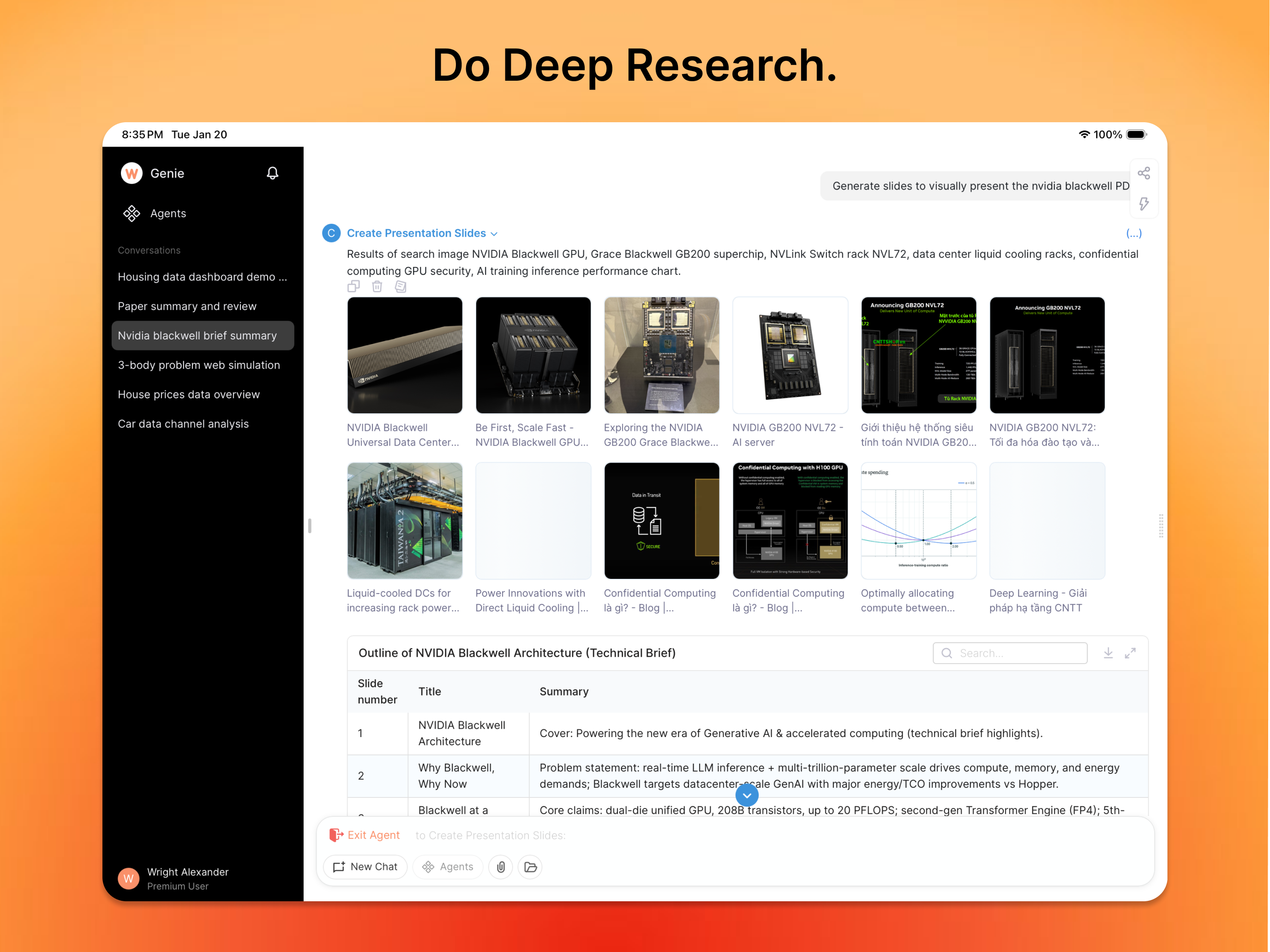Screen dimensions: 1270x952
Task: Open the House prices data overview conversation
Action: pyautogui.click(x=203, y=394)
